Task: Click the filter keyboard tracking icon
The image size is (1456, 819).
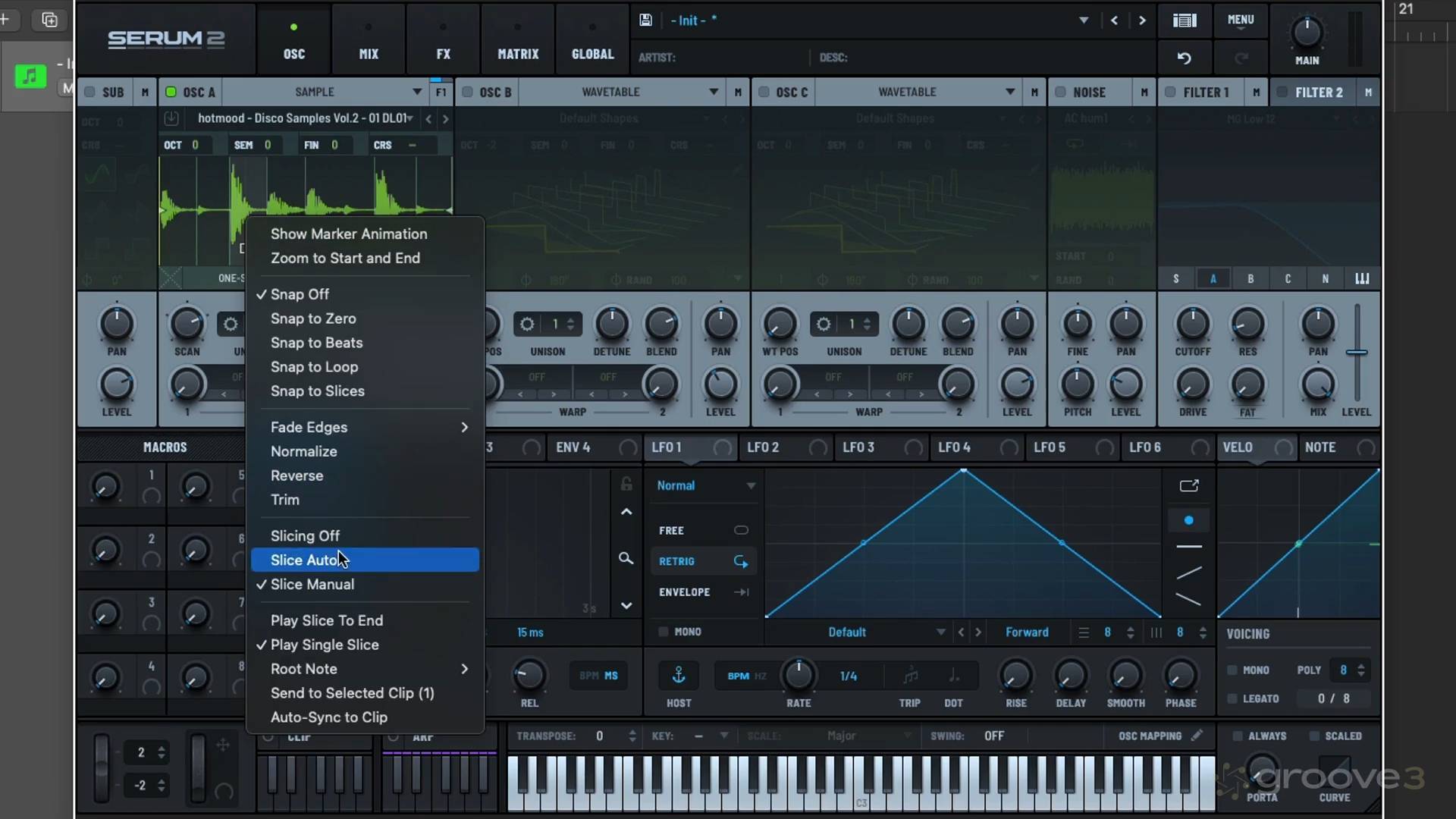Action: click(1362, 278)
